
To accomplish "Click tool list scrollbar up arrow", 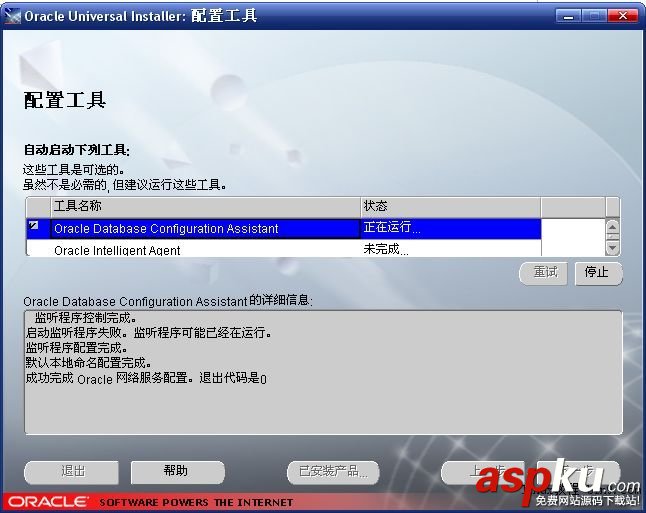I will click(612, 227).
